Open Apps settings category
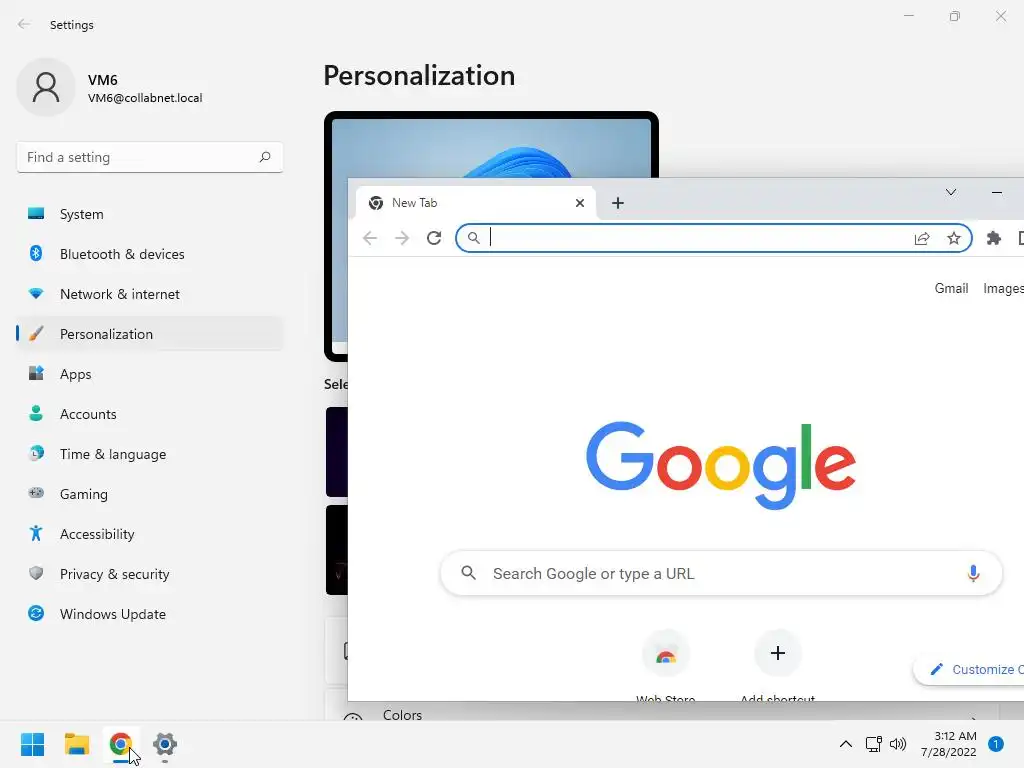This screenshot has height=768, width=1024. click(150, 374)
